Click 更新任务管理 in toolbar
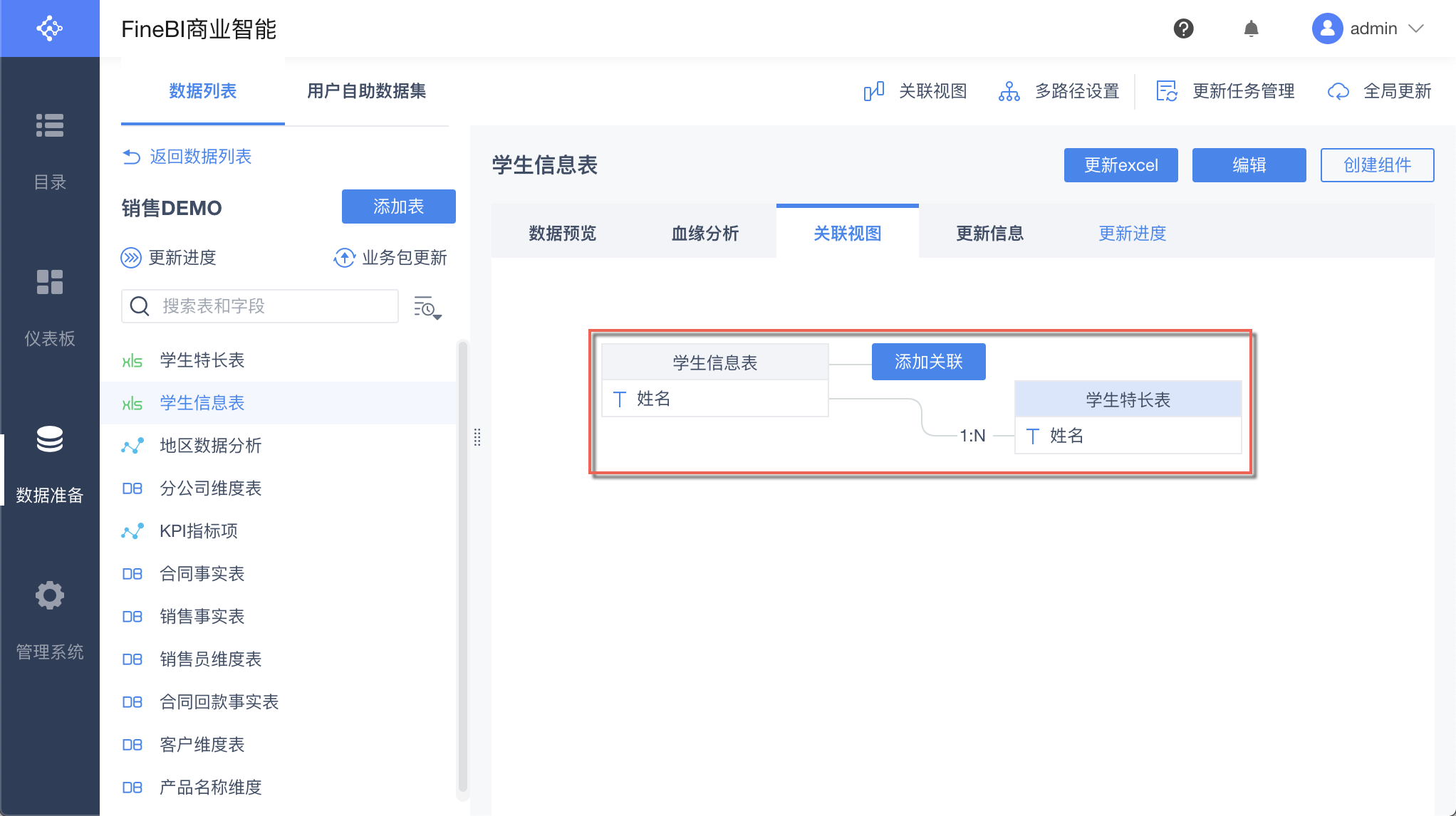The height and width of the screenshot is (816, 1456). tap(1243, 91)
